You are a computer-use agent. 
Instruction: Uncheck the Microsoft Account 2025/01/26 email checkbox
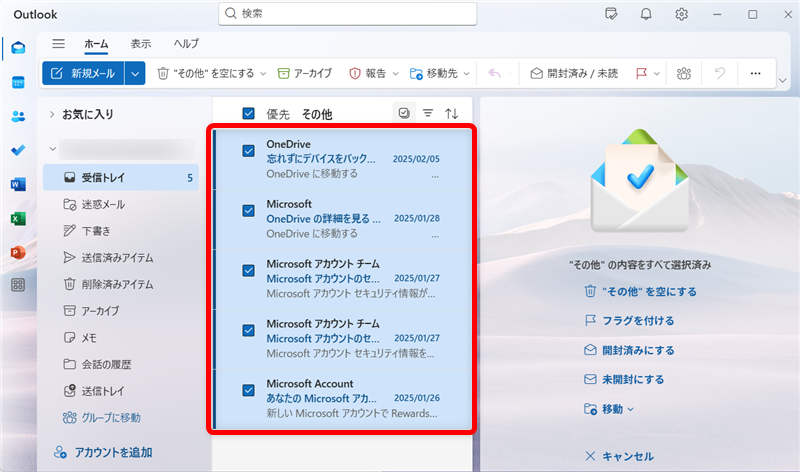[249, 390]
